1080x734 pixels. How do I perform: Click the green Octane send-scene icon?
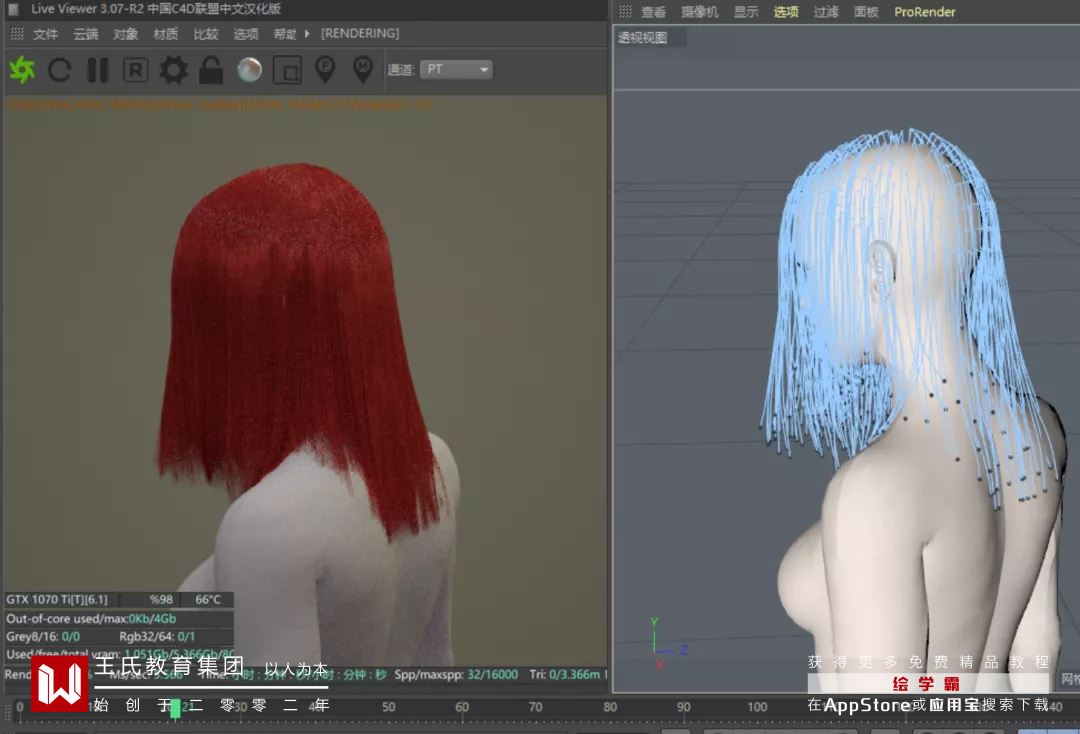click(22, 70)
